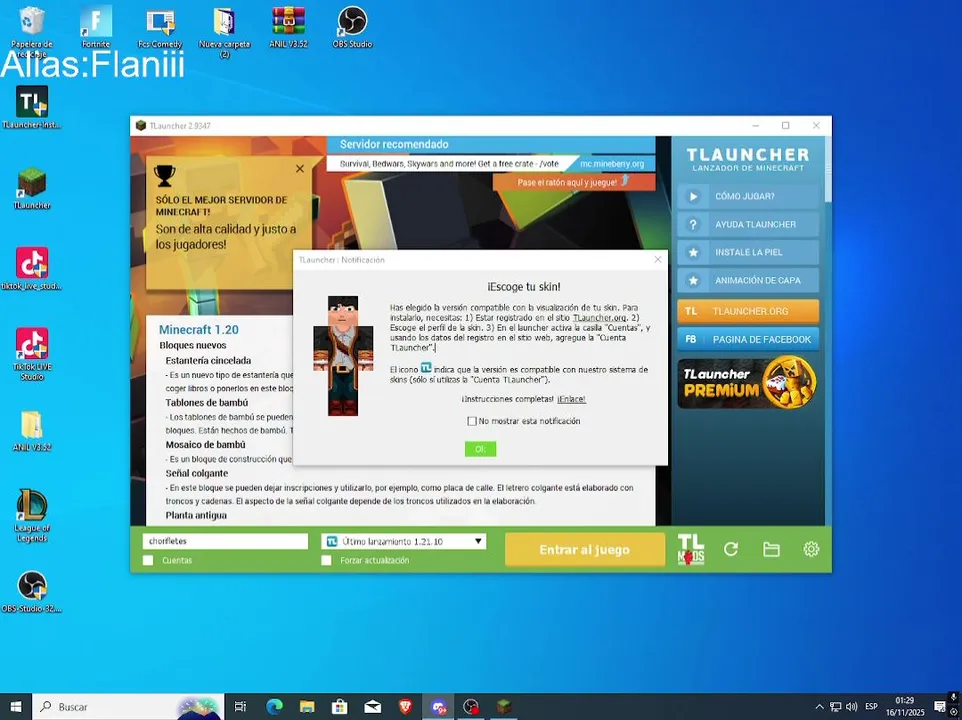Show hidden system tray icons
The width and height of the screenshot is (962, 720).
[x=819, y=707]
